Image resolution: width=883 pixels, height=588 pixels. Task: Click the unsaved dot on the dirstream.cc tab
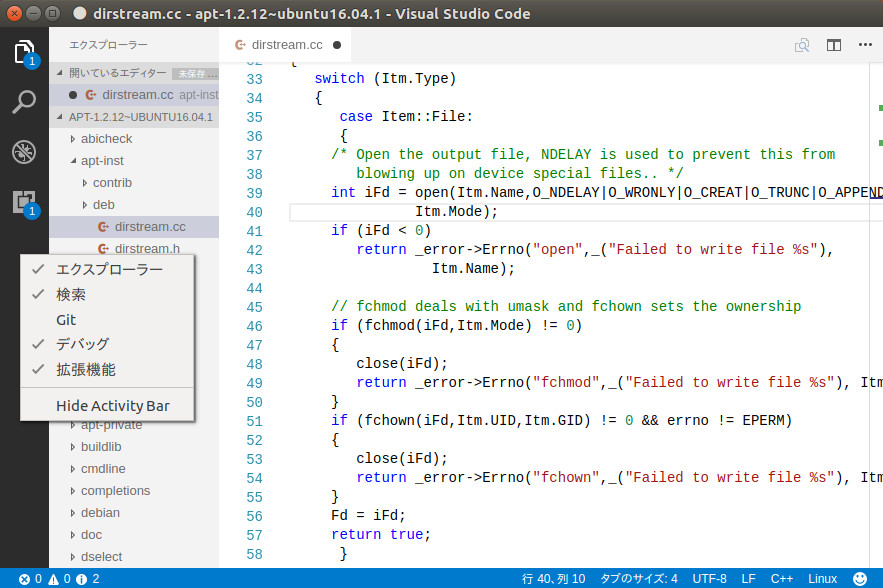point(337,45)
